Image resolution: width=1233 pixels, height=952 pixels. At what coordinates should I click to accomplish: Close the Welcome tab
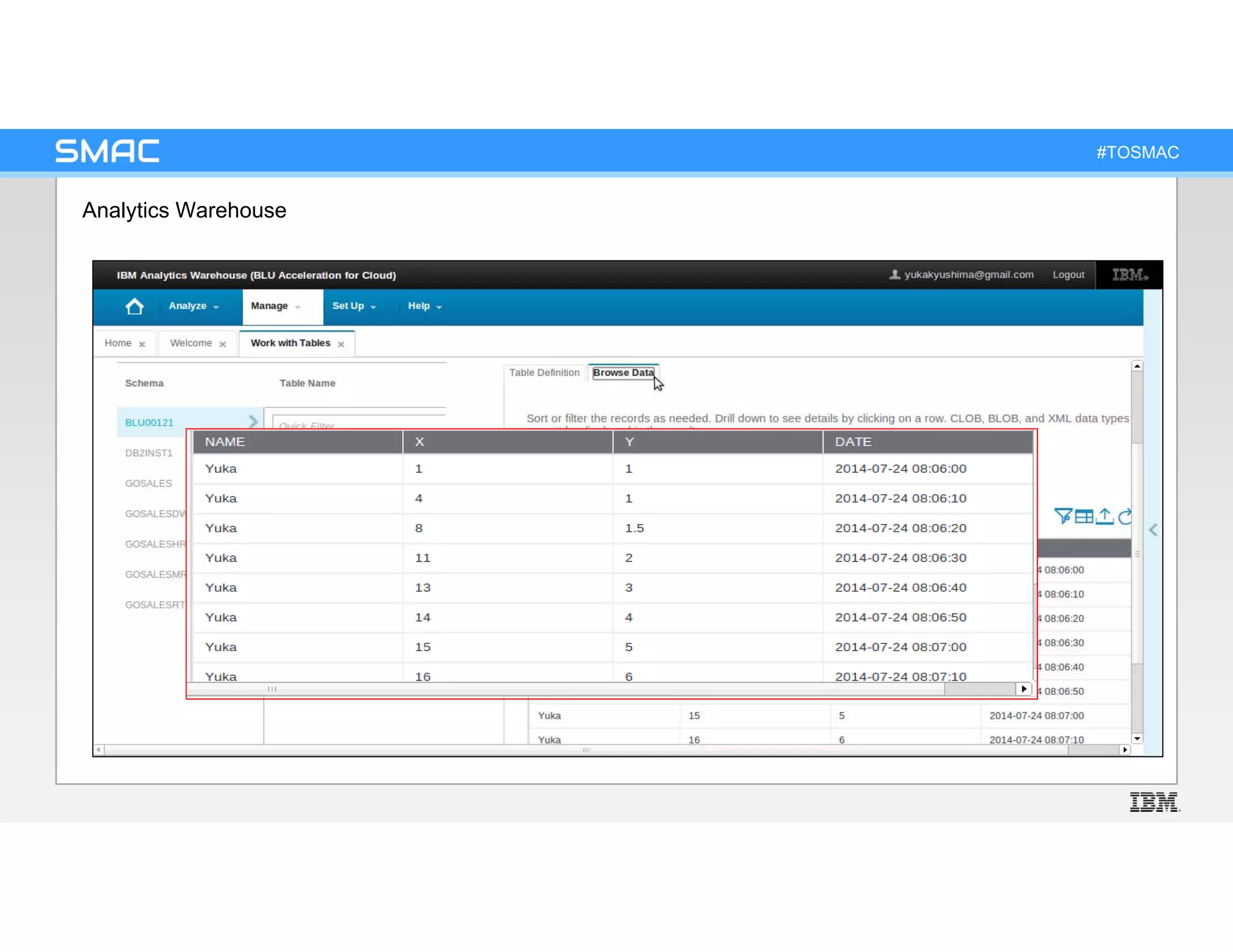click(x=222, y=344)
